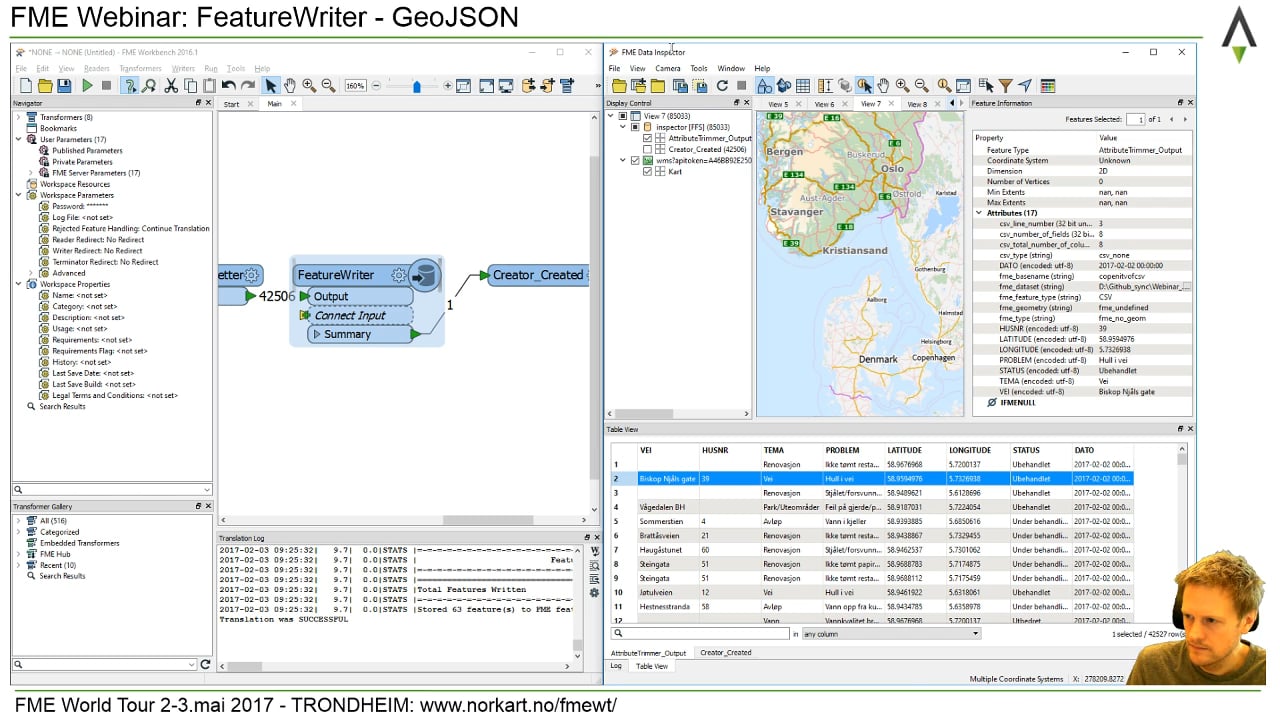Screen dimensions: 1280x720
Task: Click the Table View vertical scrollbar
Action: 1183,533
